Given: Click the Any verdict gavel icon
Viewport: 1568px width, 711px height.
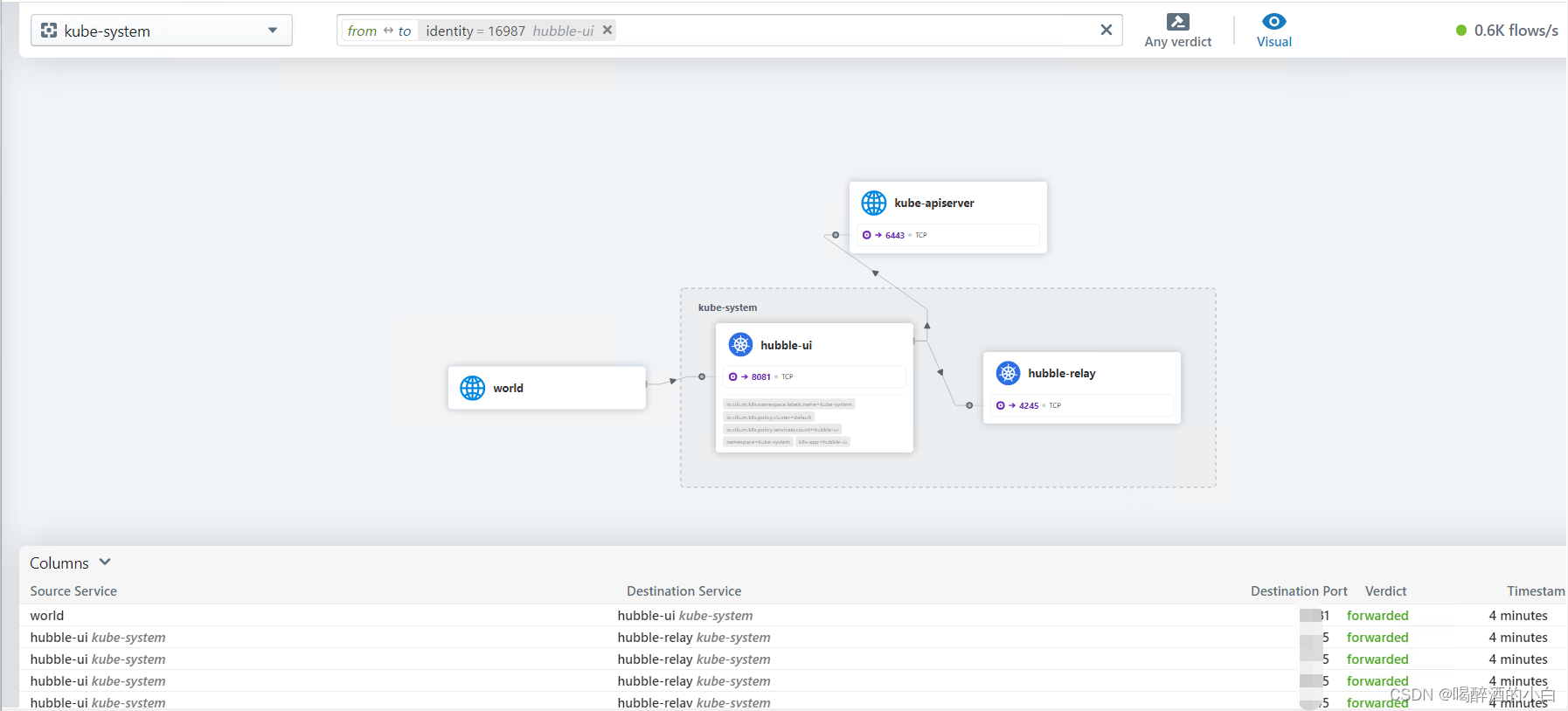Looking at the screenshot, I should click(1178, 22).
